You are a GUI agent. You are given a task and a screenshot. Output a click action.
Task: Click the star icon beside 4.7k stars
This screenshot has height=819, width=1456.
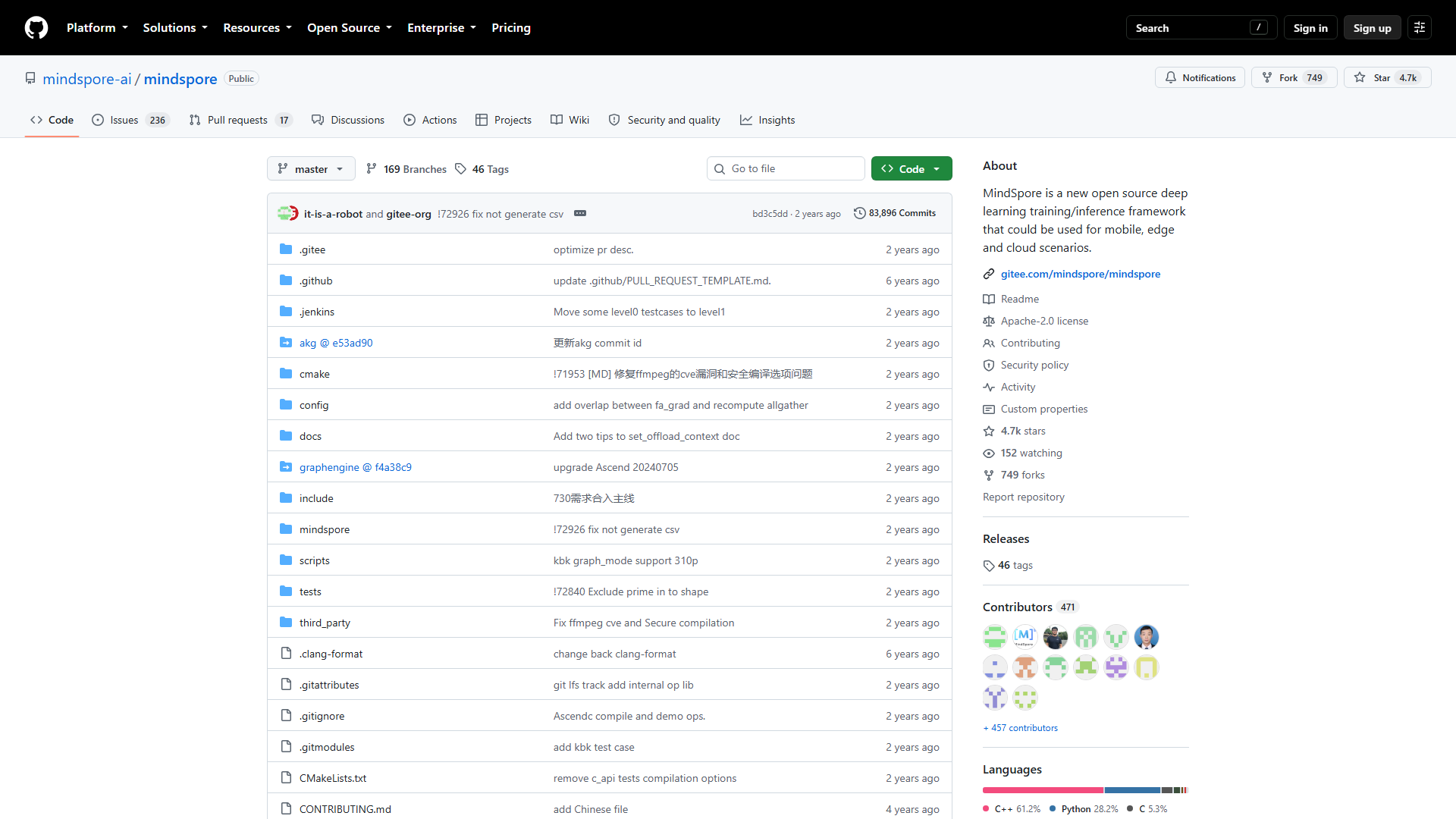pyautogui.click(x=989, y=431)
